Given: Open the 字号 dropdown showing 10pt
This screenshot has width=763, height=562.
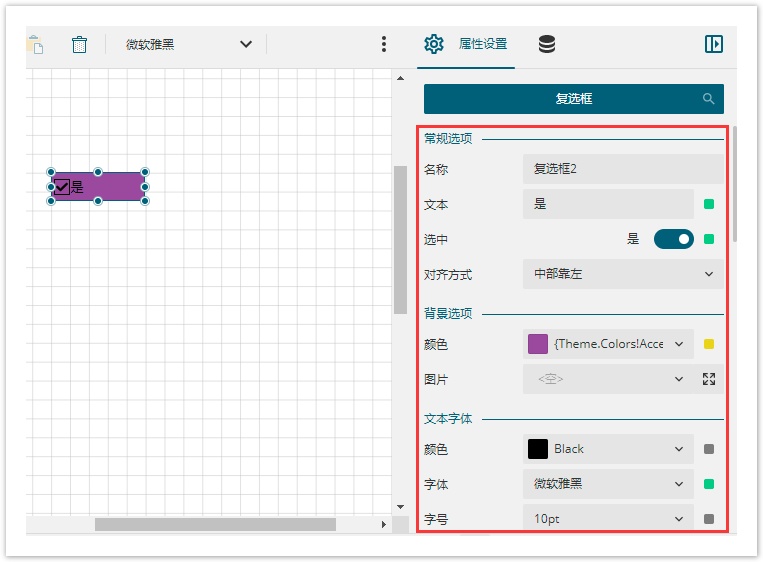Looking at the screenshot, I should point(608,519).
